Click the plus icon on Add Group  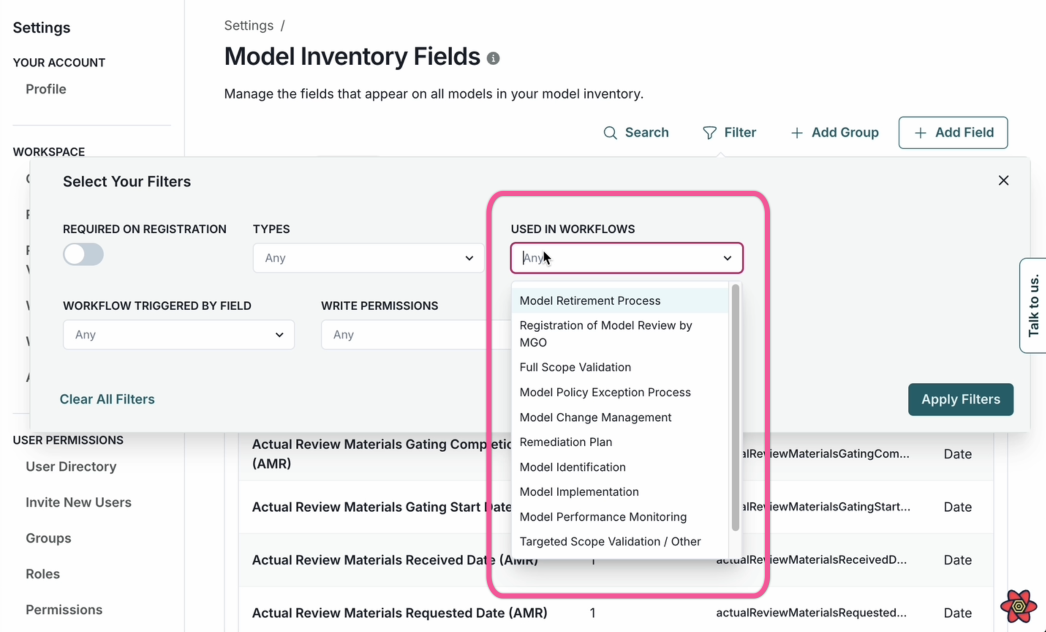click(796, 132)
